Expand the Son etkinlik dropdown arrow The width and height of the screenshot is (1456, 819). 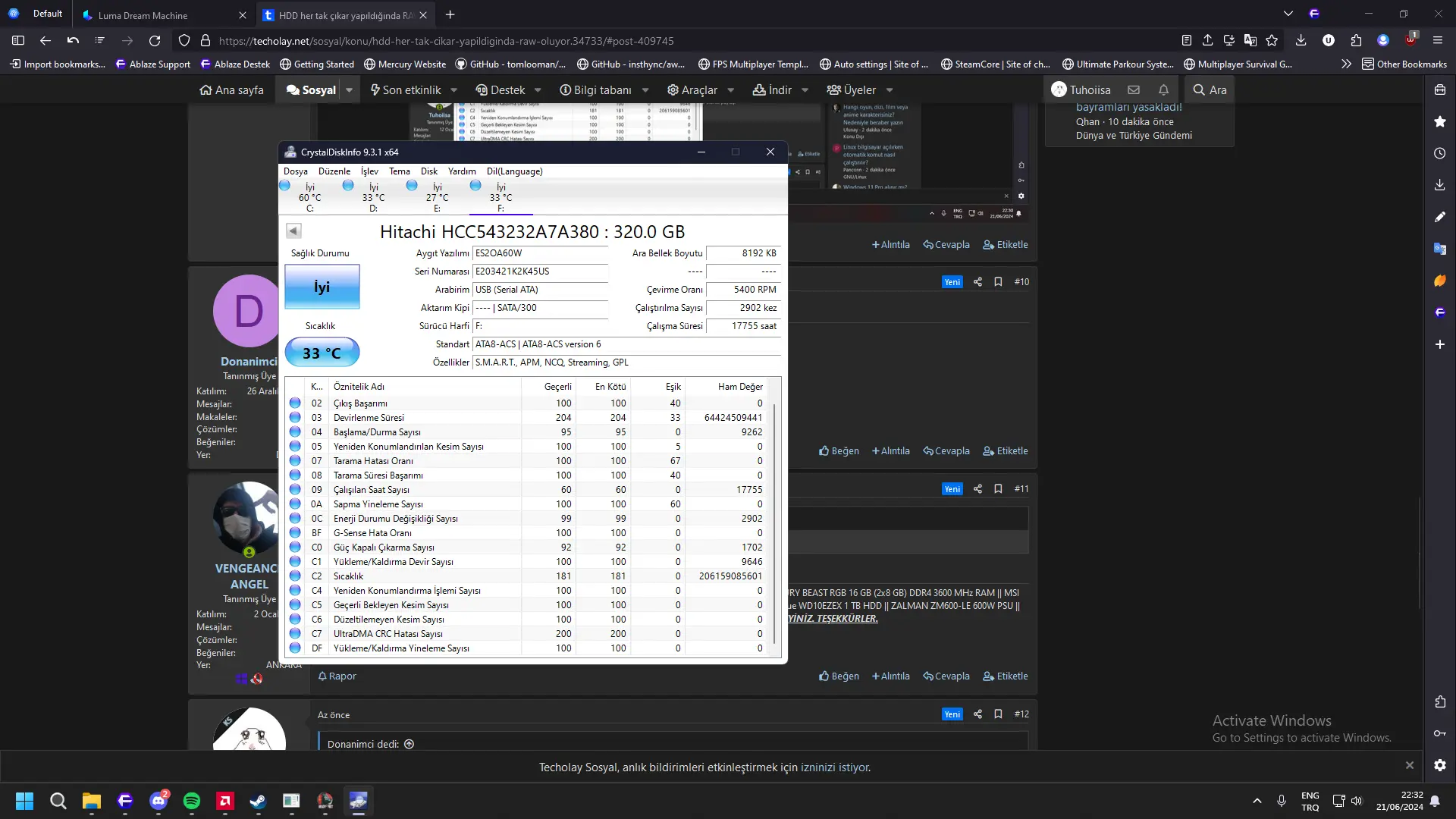(x=453, y=89)
